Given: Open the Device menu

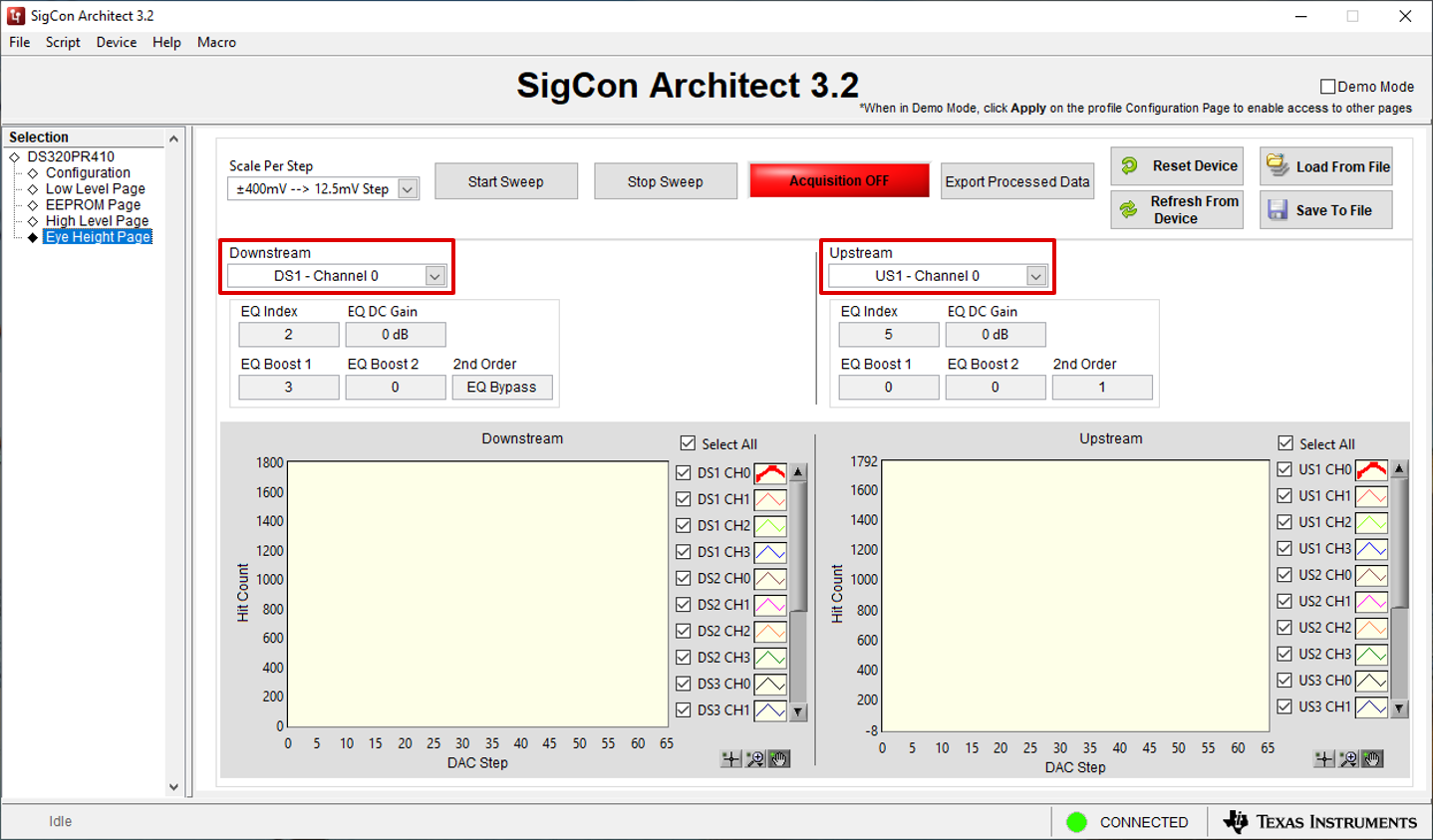Looking at the screenshot, I should pos(117,43).
